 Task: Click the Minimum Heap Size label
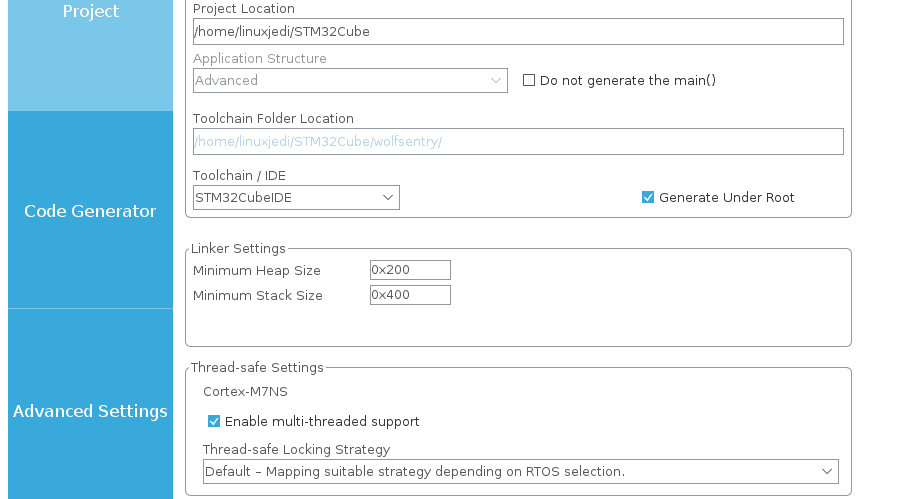pyautogui.click(x=257, y=270)
